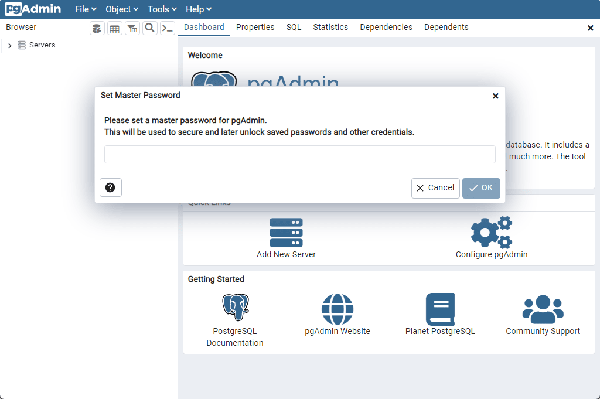
Task: Switch to the Dashboard tab
Action: tap(204, 27)
